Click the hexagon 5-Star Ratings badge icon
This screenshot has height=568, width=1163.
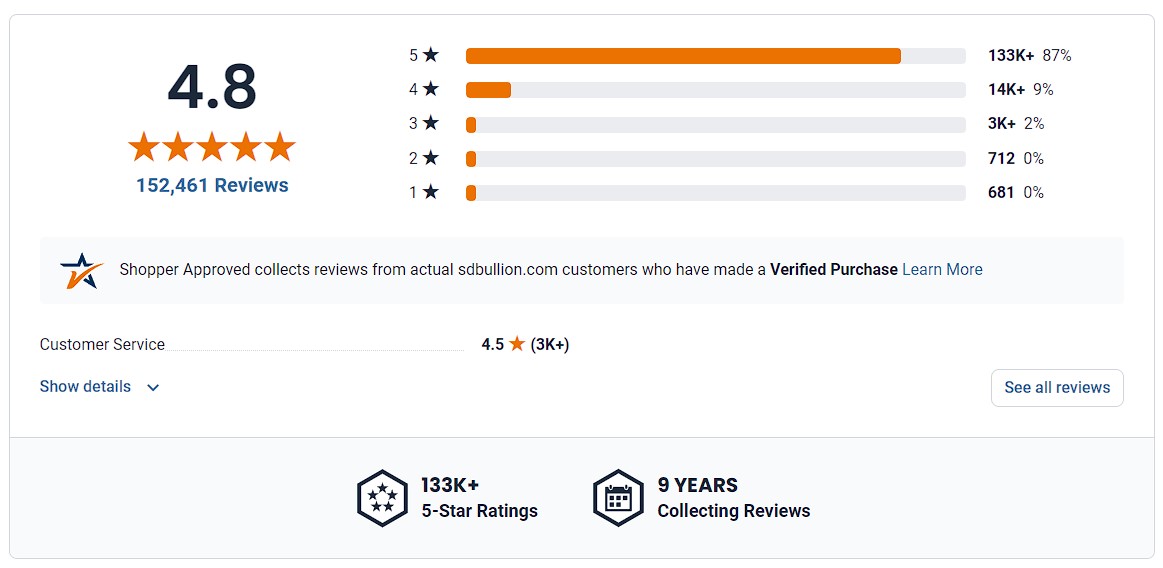382,498
